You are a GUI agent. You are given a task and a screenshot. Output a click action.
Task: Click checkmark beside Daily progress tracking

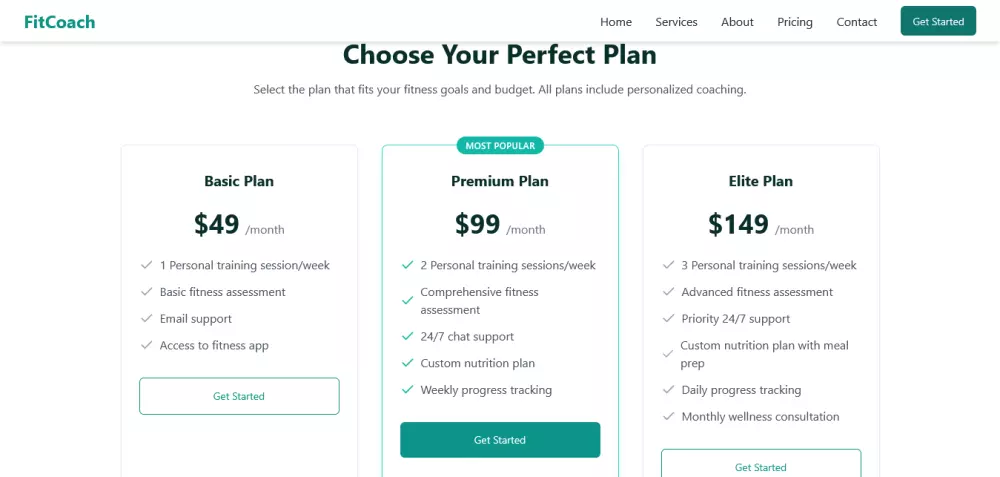[x=669, y=390]
